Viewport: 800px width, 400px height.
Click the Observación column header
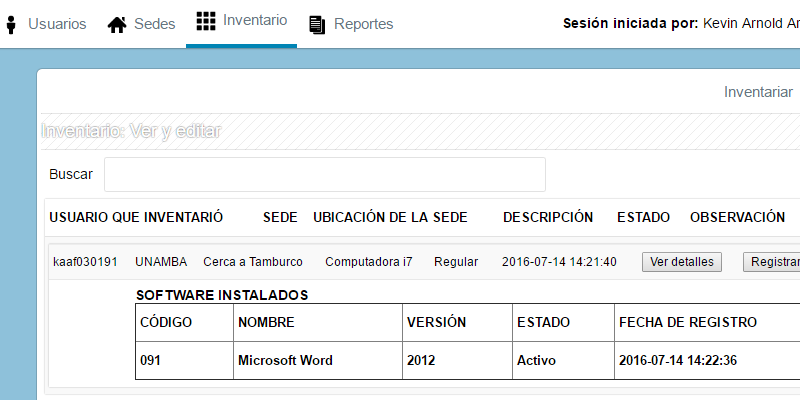coord(737,217)
